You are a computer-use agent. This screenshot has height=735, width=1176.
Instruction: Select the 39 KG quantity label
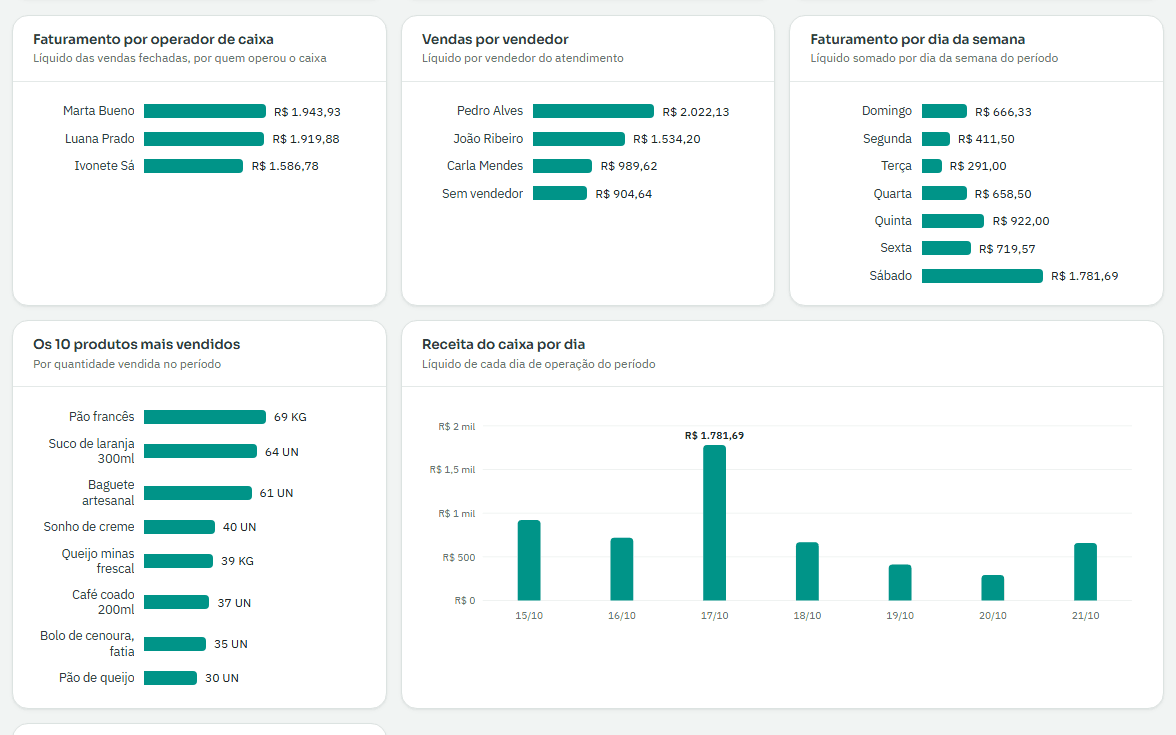click(237, 561)
